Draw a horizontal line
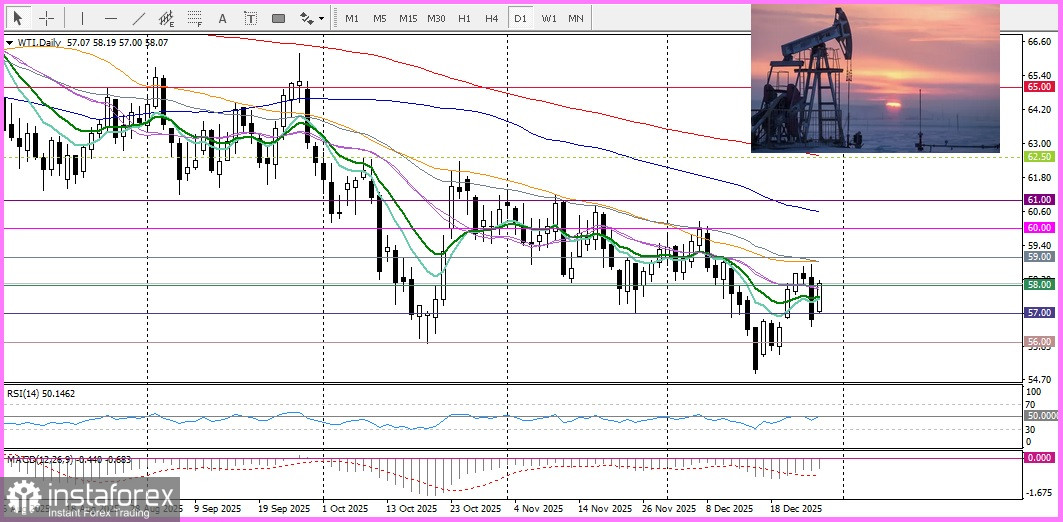The image size is (1063, 522). click(111, 18)
